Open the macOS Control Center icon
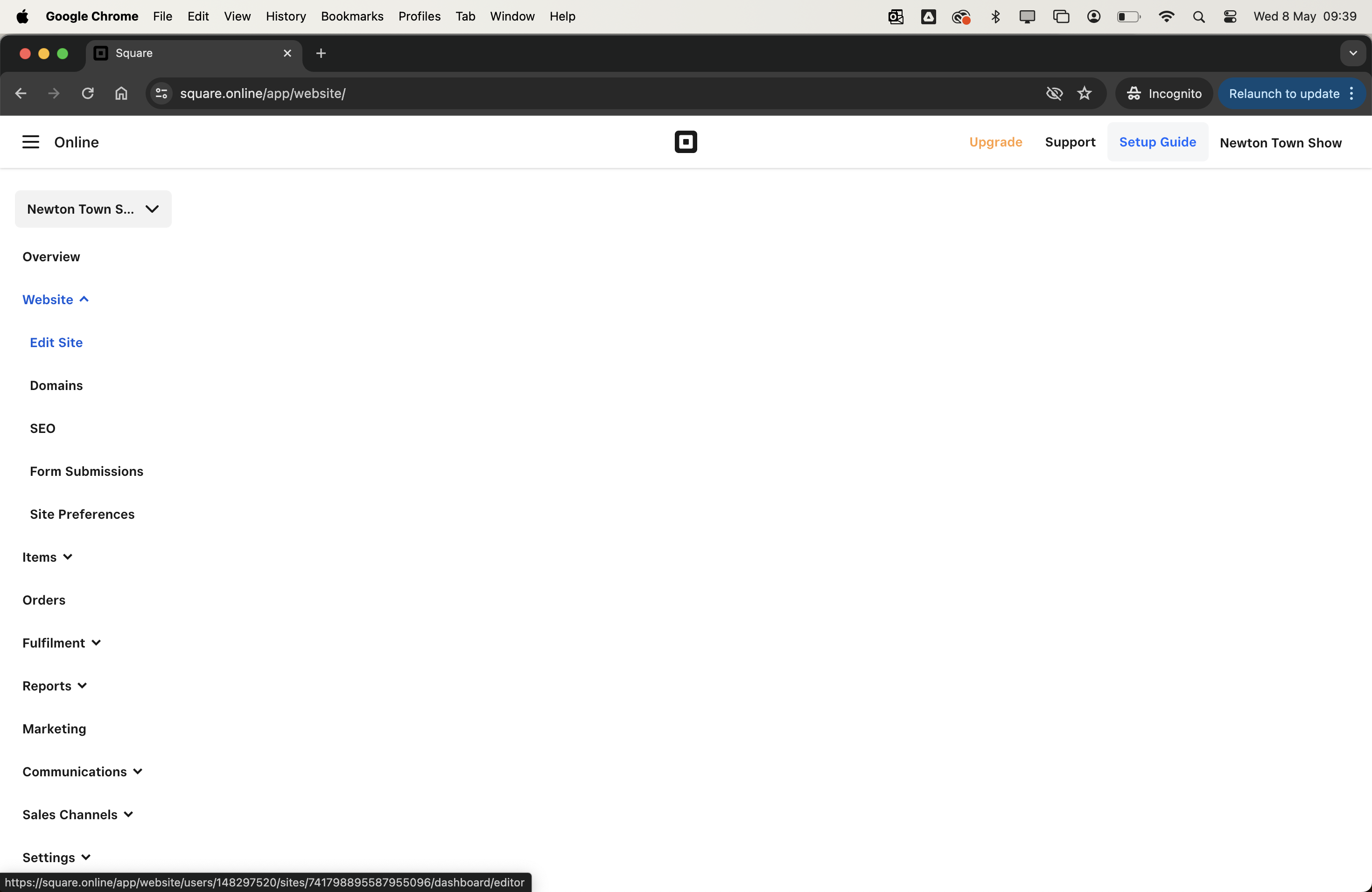This screenshot has width=1372, height=892. pos(1230,17)
